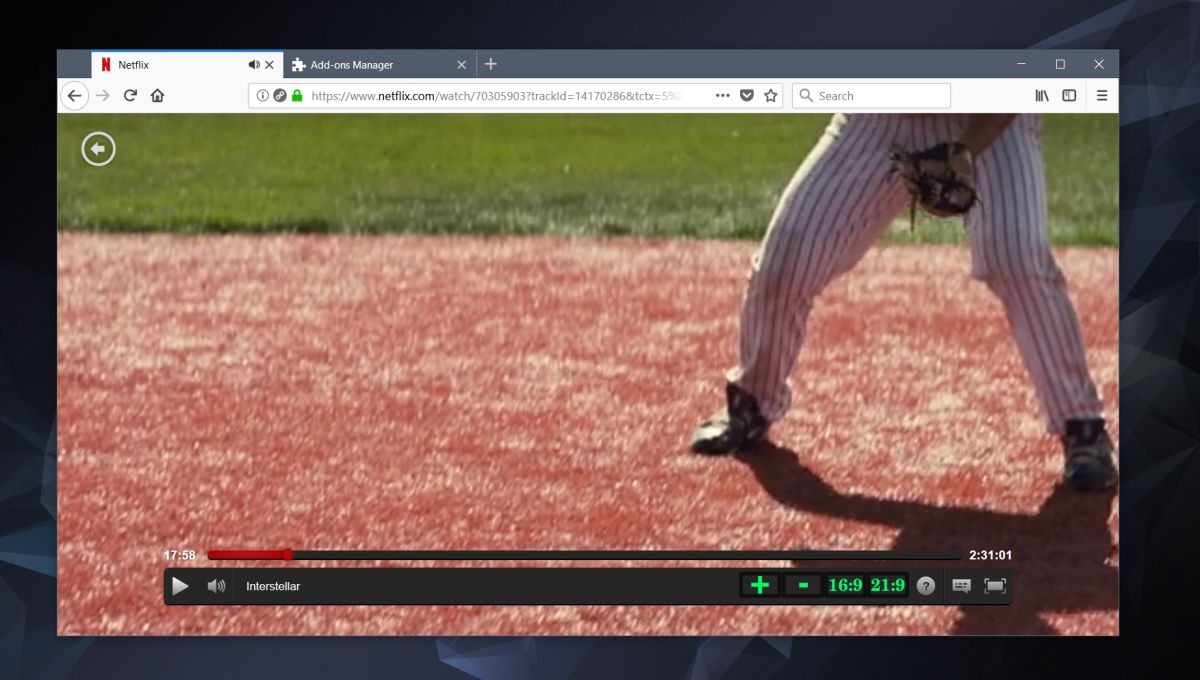The width and height of the screenshot is (1200, 680).
Task: Select the 21:9 aspect ratio
Action: 887,585
